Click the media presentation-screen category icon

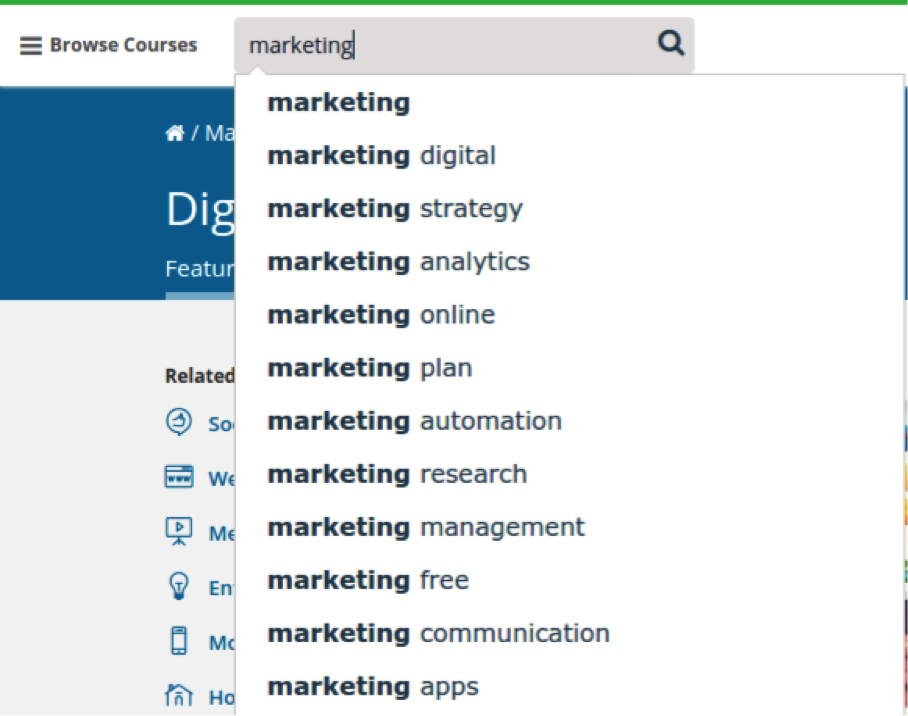tap(178, 532)
